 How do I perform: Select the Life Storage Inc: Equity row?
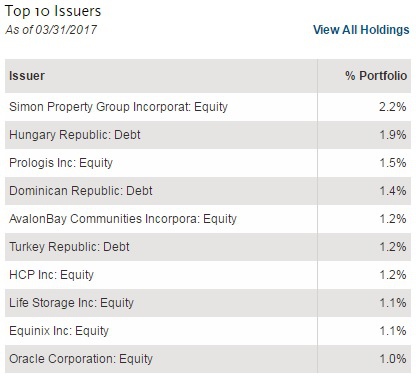[208, 303]
